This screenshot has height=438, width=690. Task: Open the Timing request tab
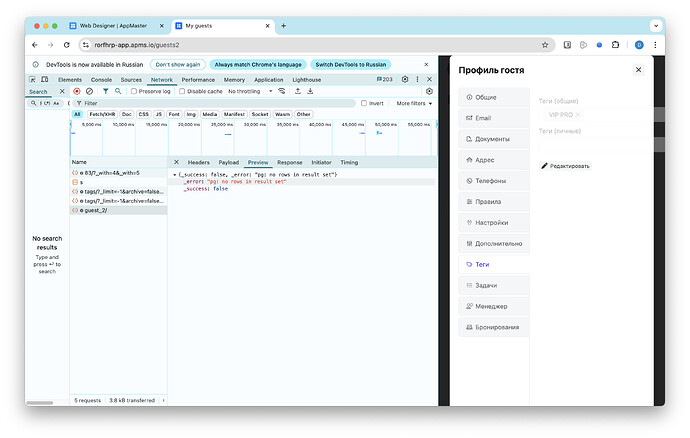(x=349, y=162)
